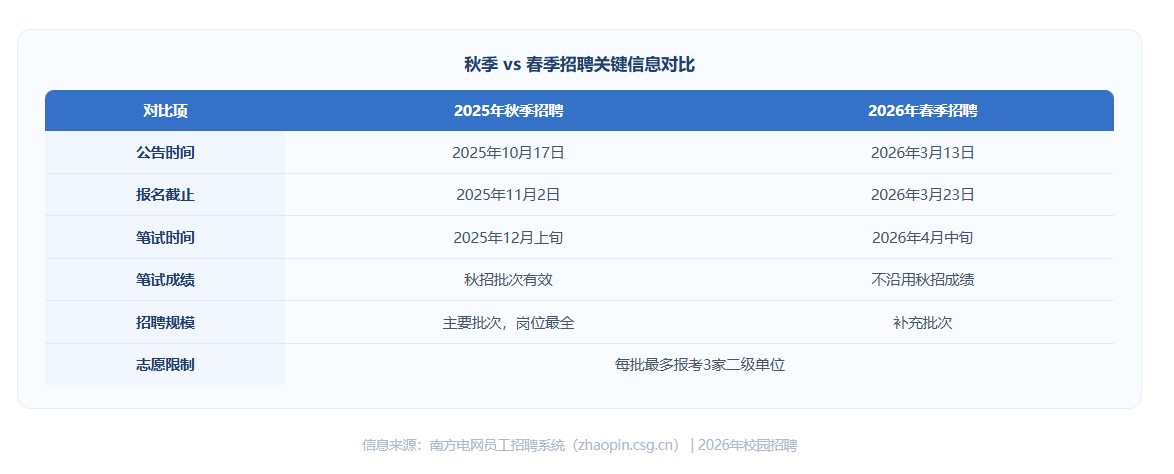Click the 2025年10月17日 cell
1174x474 pixels.
(x=508, y=153)
